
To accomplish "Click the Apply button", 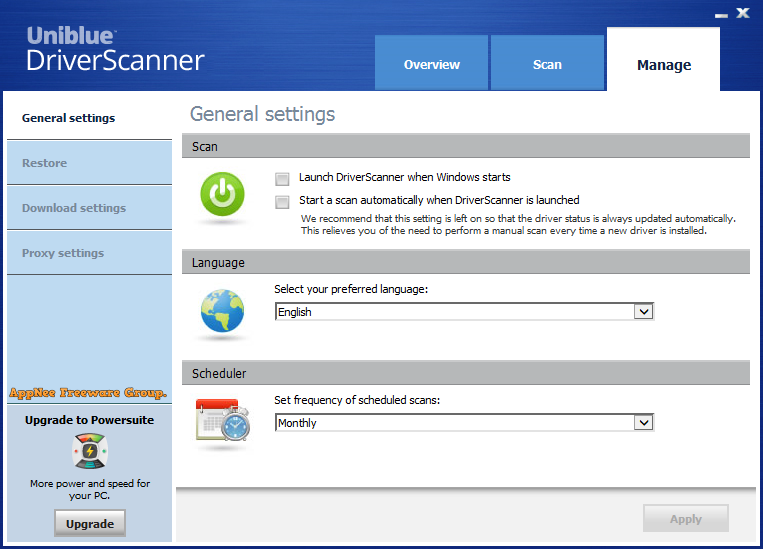I will coord(686,518).
